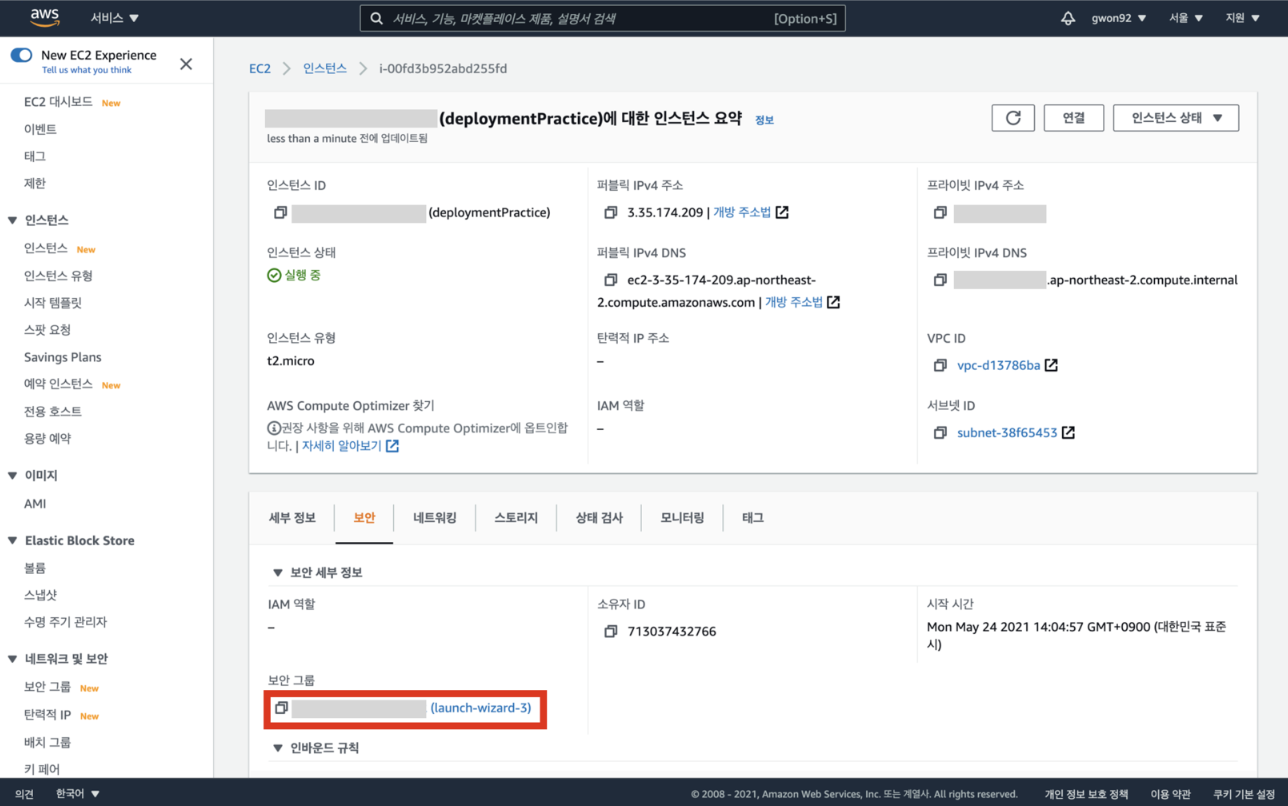Open 보안 그룹 in sidebar
The height and width of the screenshot is (806, 1288).
click(48, 688)
